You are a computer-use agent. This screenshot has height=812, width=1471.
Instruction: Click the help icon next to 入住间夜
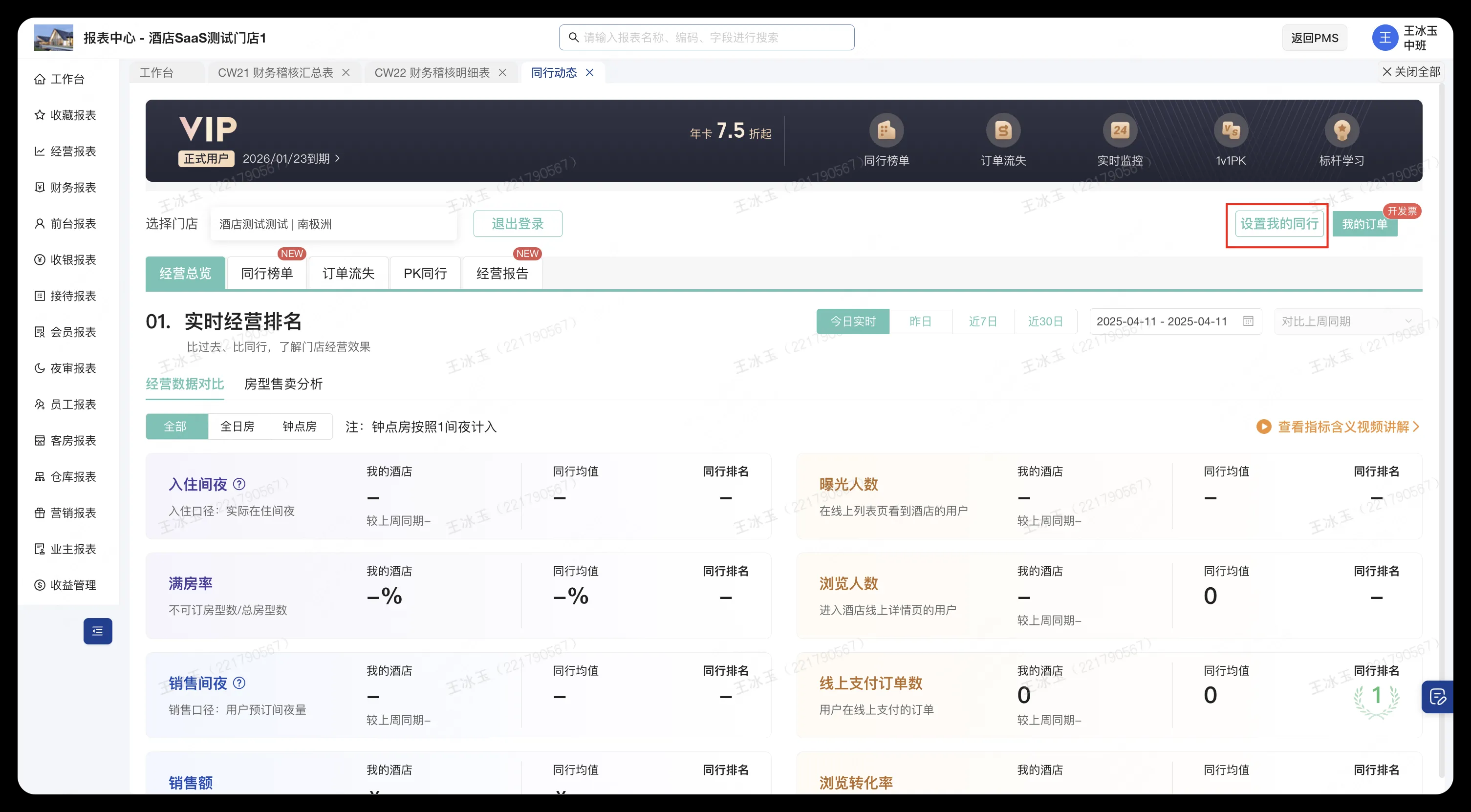tap(239, 484)
